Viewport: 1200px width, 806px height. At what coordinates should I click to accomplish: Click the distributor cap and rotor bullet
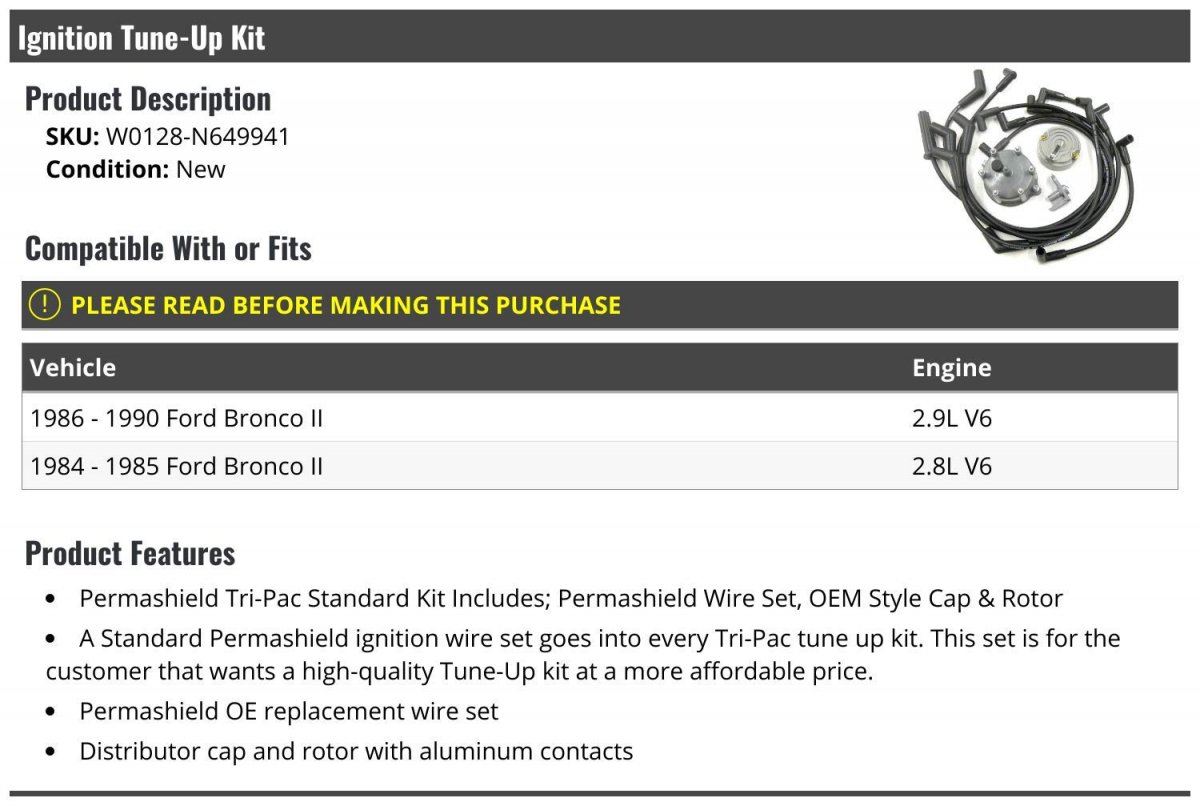tap(356, 751)
